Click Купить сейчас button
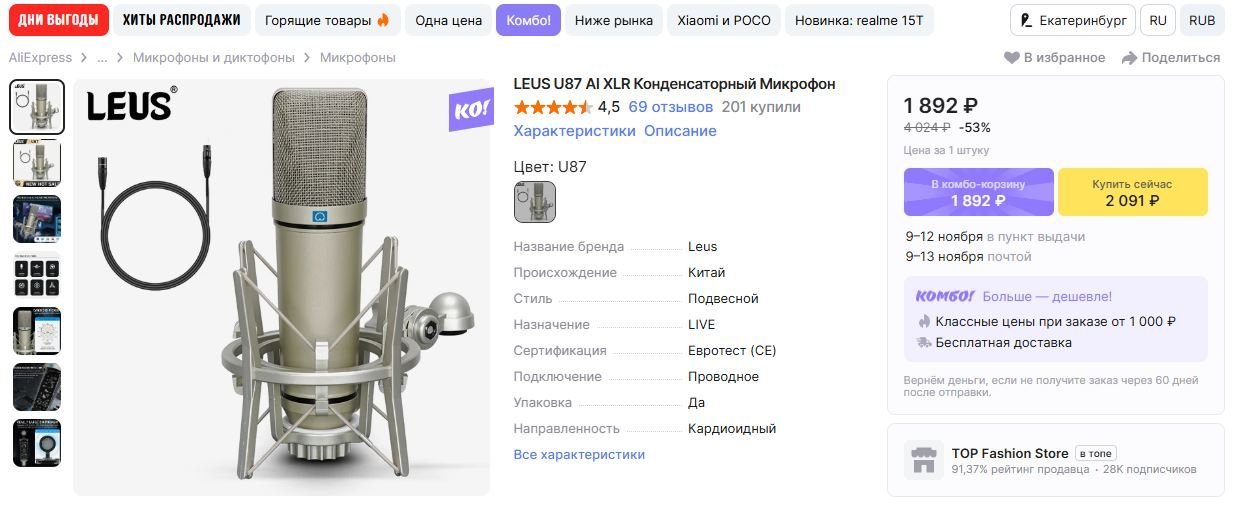 coord(1132,192)
